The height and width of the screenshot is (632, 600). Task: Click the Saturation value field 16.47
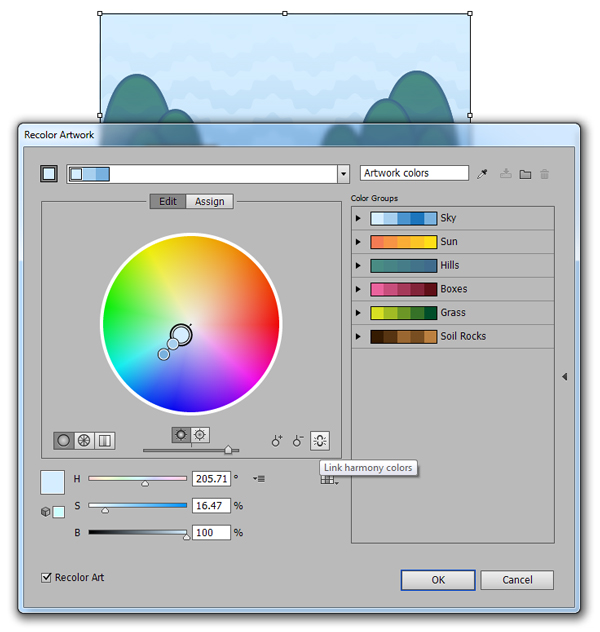[212, 505]
